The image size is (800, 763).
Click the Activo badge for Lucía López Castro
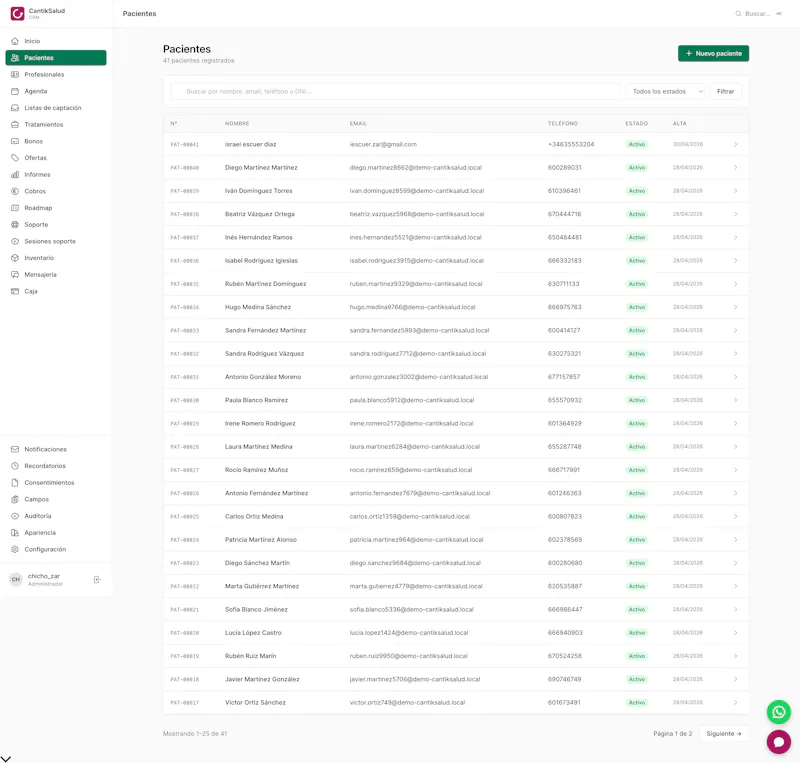(x=637, y=633)
